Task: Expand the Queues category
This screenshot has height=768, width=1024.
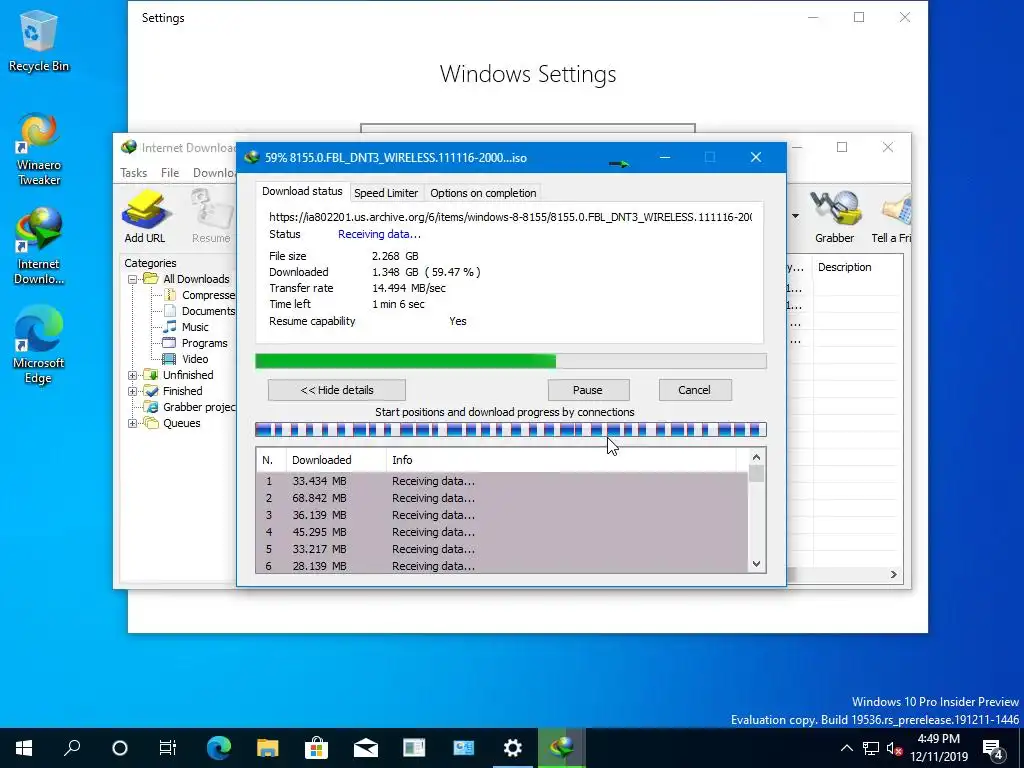Action: pos(132,423)
